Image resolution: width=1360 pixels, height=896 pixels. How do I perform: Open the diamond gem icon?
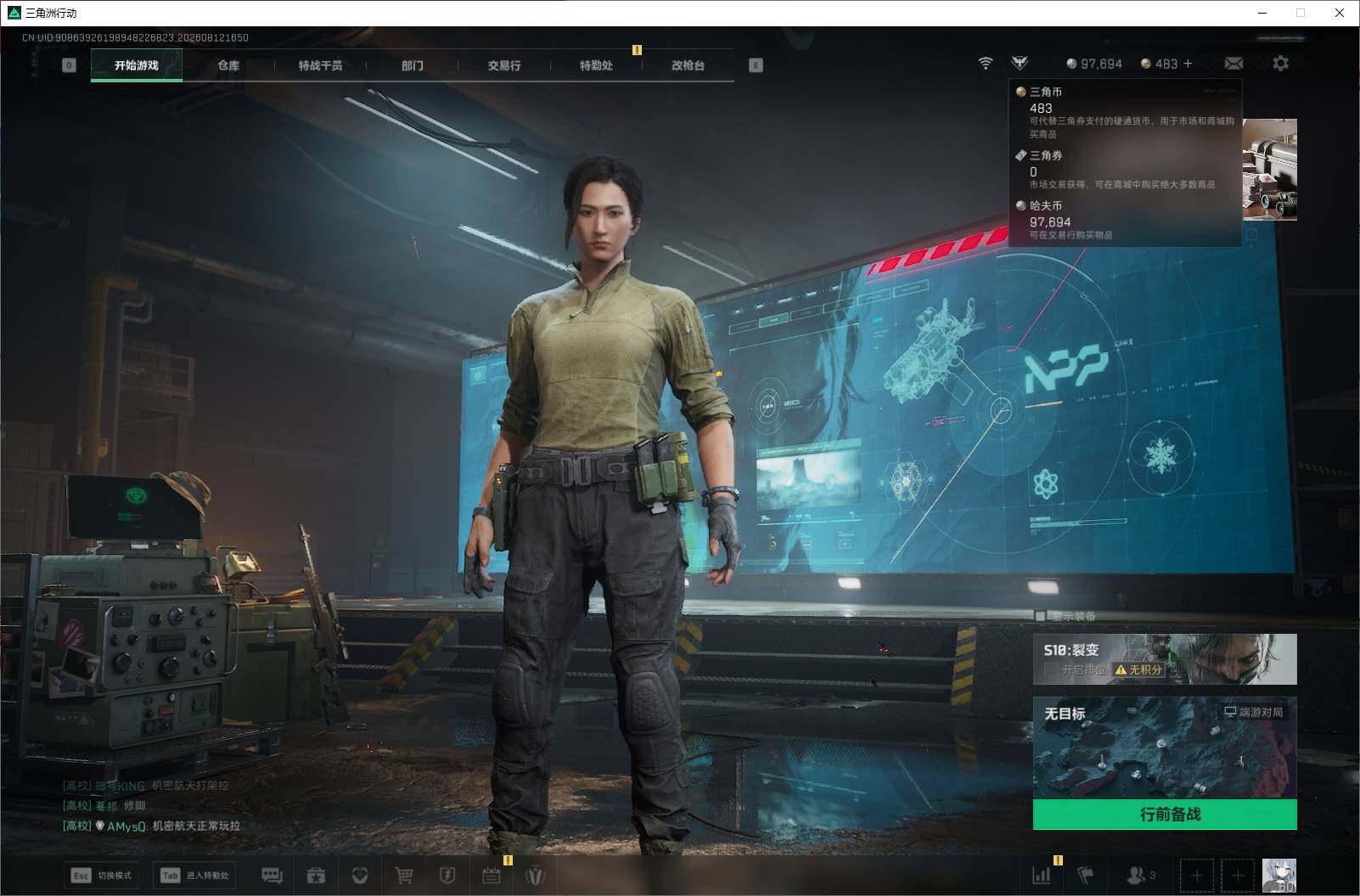pyautogui.click(x=360, y=876)
